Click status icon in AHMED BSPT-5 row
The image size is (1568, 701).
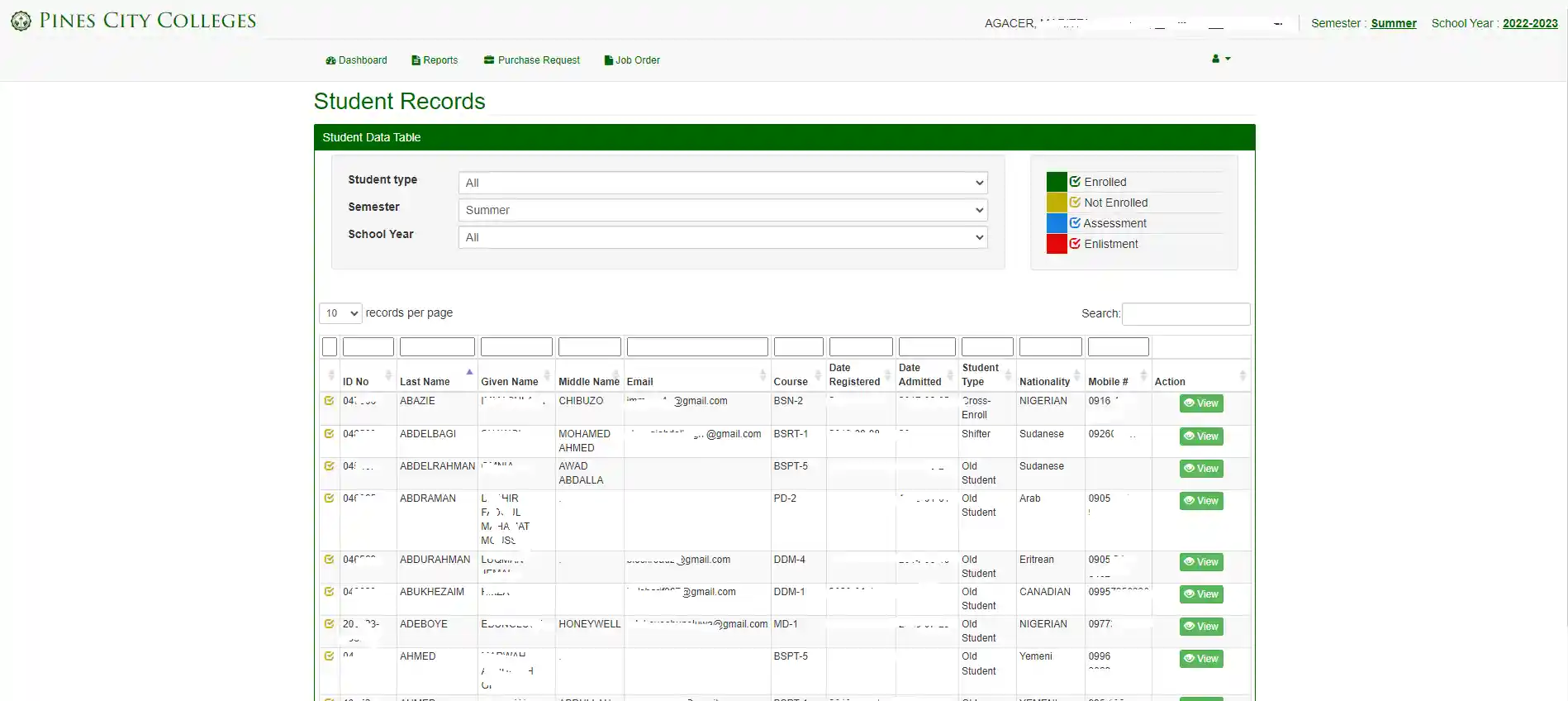329,656
